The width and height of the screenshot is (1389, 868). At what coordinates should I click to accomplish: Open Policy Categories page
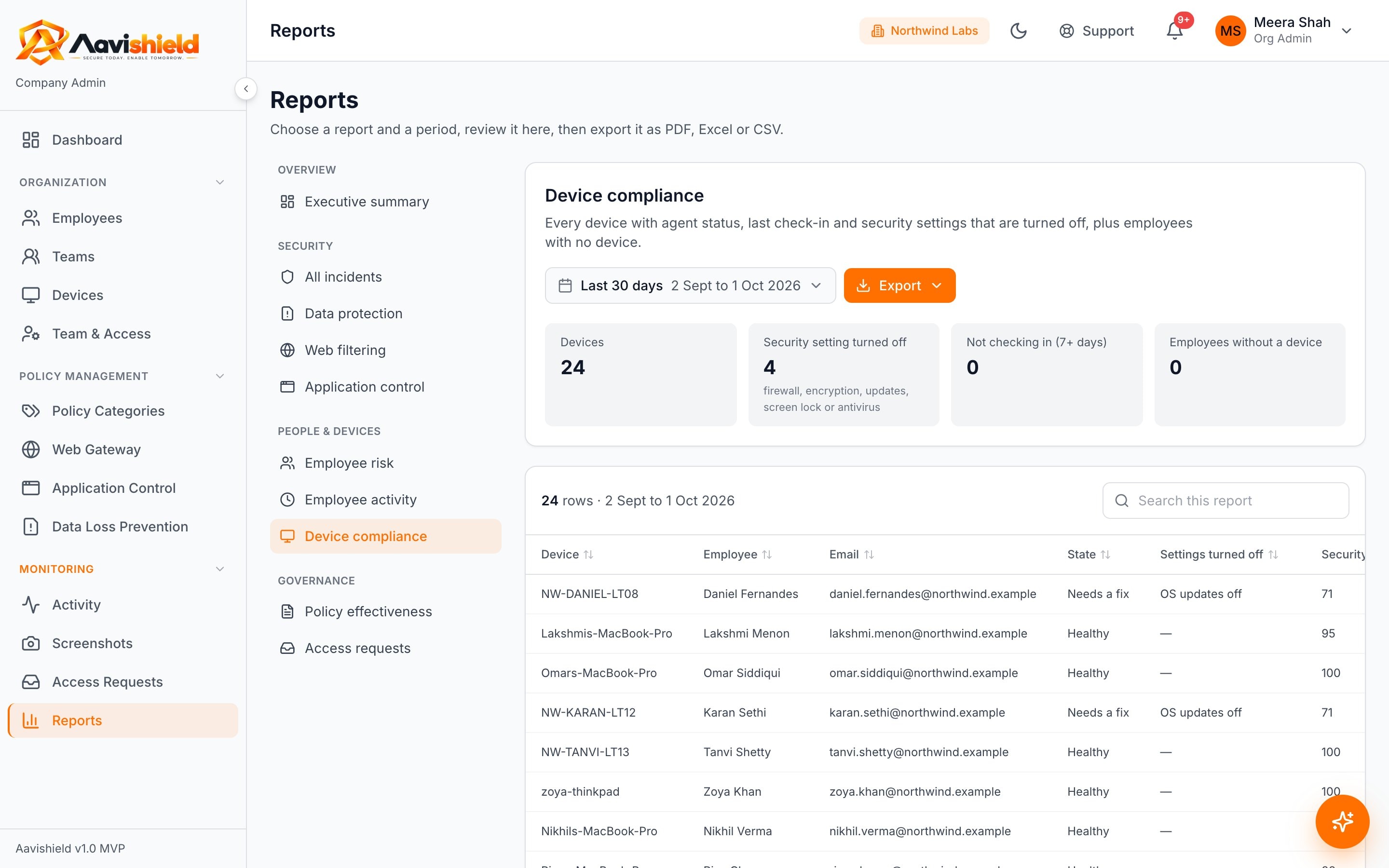123,411
